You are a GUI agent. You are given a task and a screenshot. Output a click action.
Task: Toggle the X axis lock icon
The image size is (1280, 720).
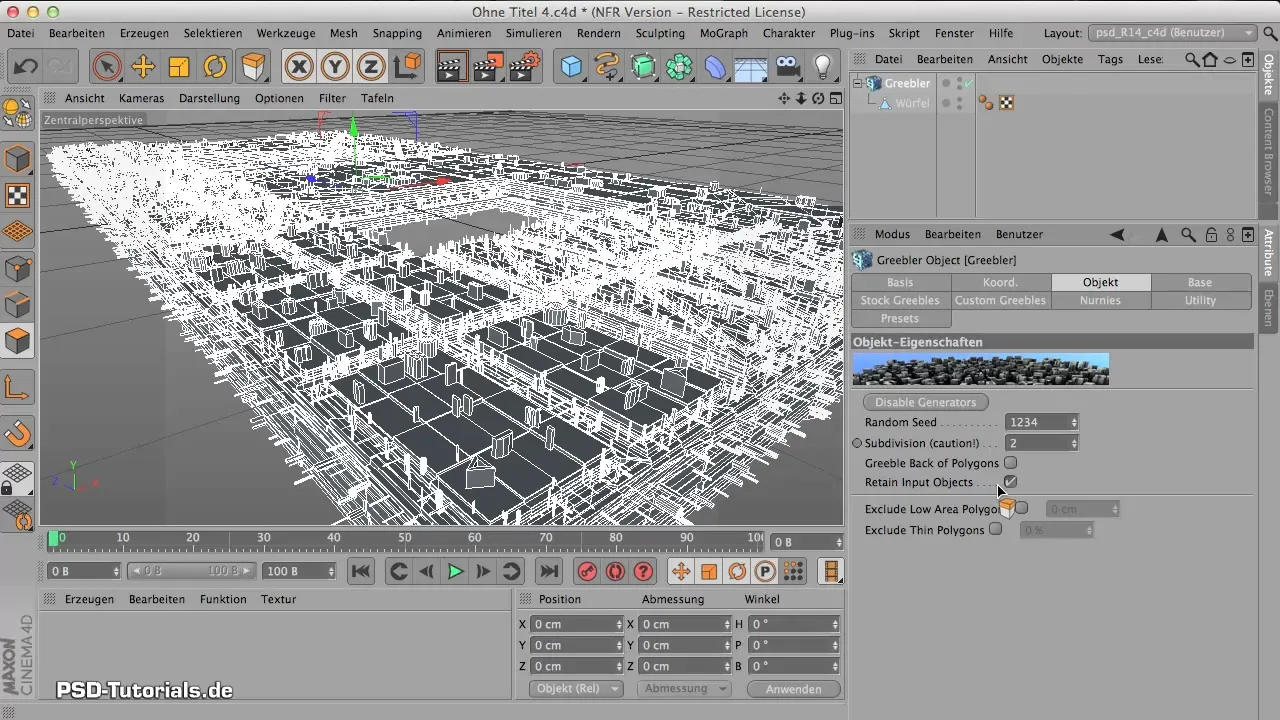pos(298,67)
